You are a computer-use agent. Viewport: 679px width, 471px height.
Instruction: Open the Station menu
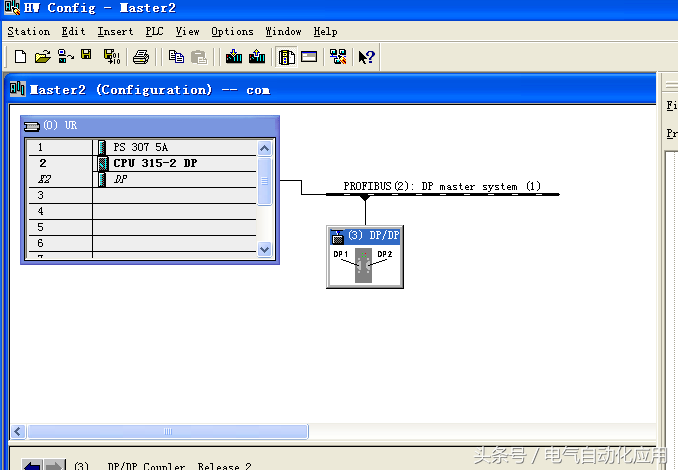[x=29, y=31]
